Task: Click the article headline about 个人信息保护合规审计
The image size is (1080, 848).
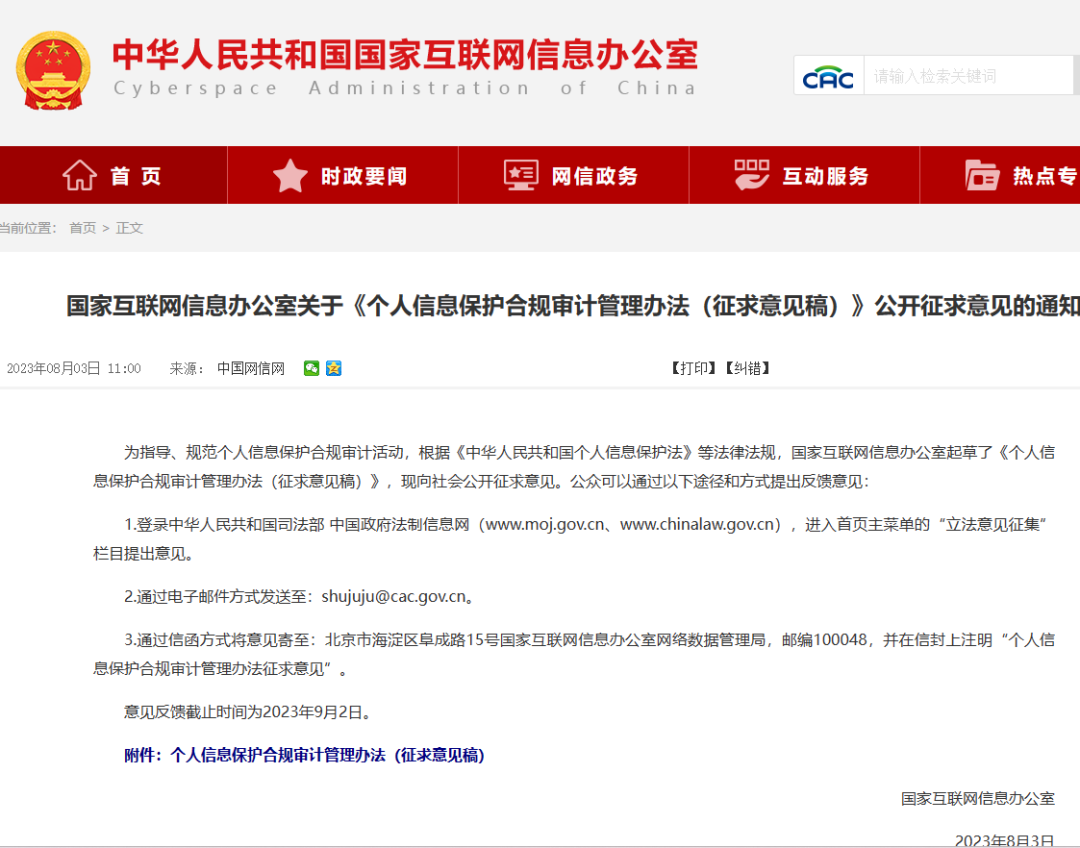Action: click(x=572, y=306)
